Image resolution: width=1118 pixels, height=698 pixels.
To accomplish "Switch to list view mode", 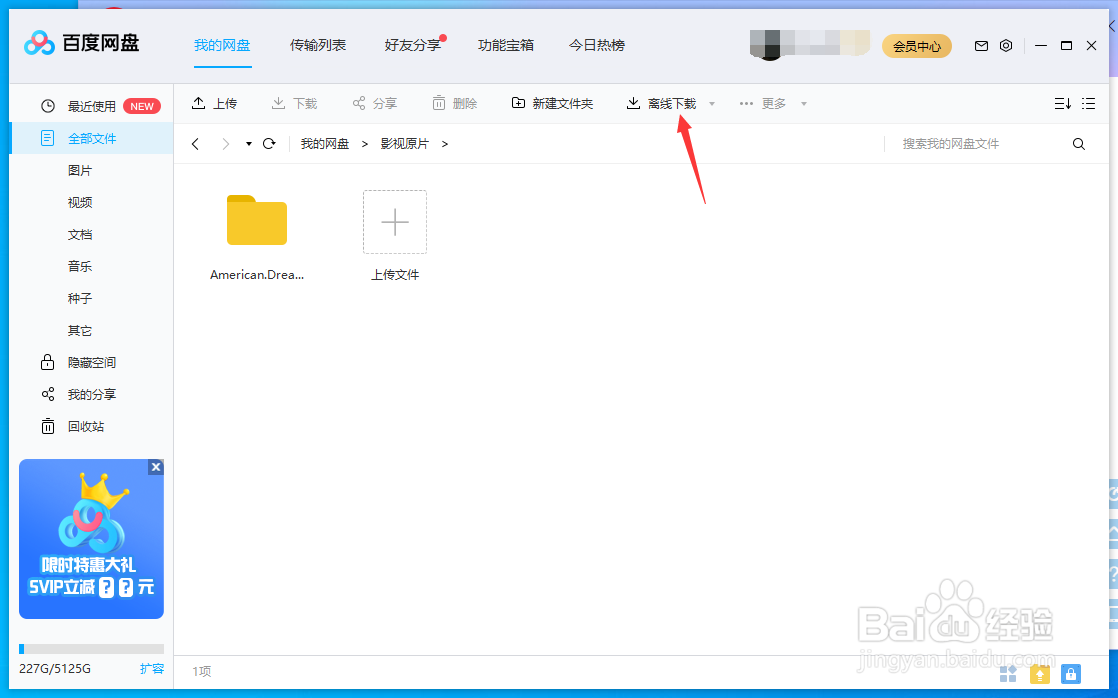I will point(1089,103).
